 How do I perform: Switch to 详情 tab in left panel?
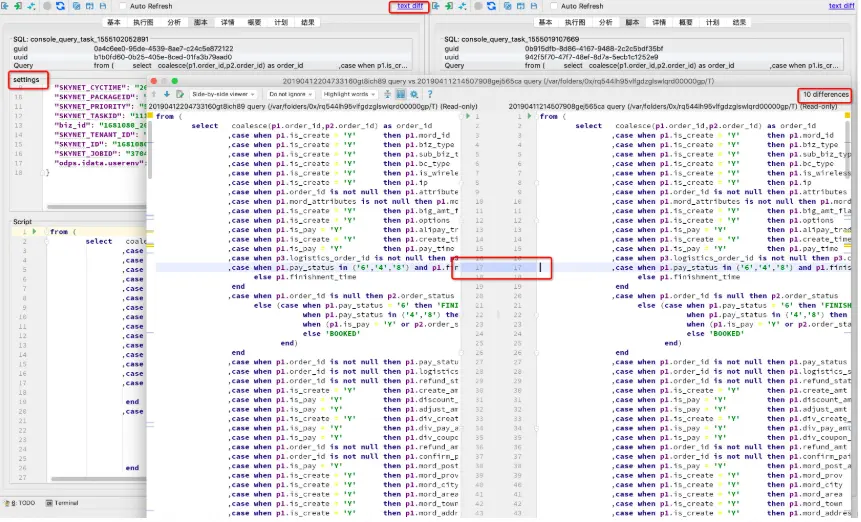click(228, 23)
